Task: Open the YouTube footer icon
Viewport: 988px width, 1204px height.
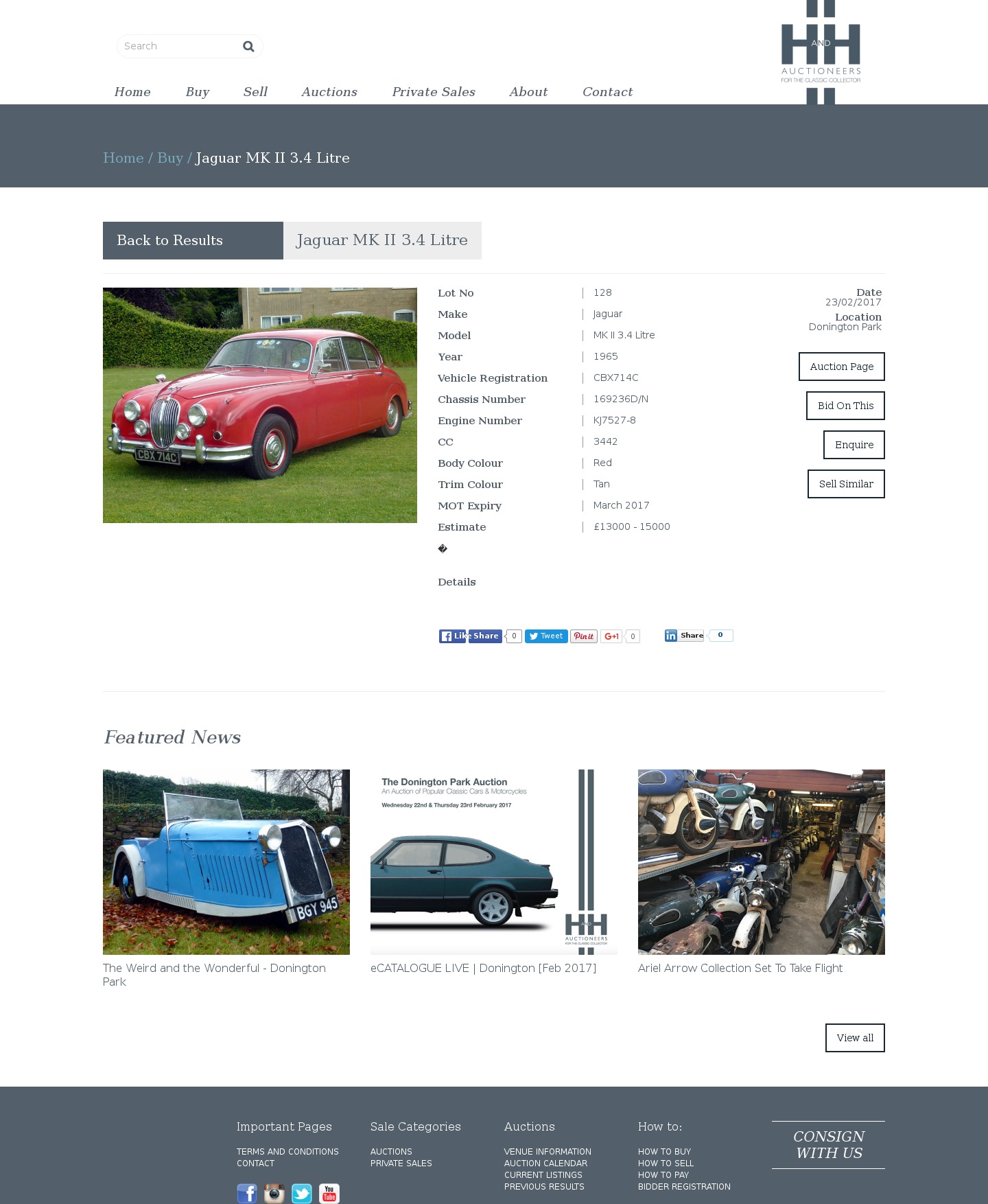Action: [x=329, y=1194]
